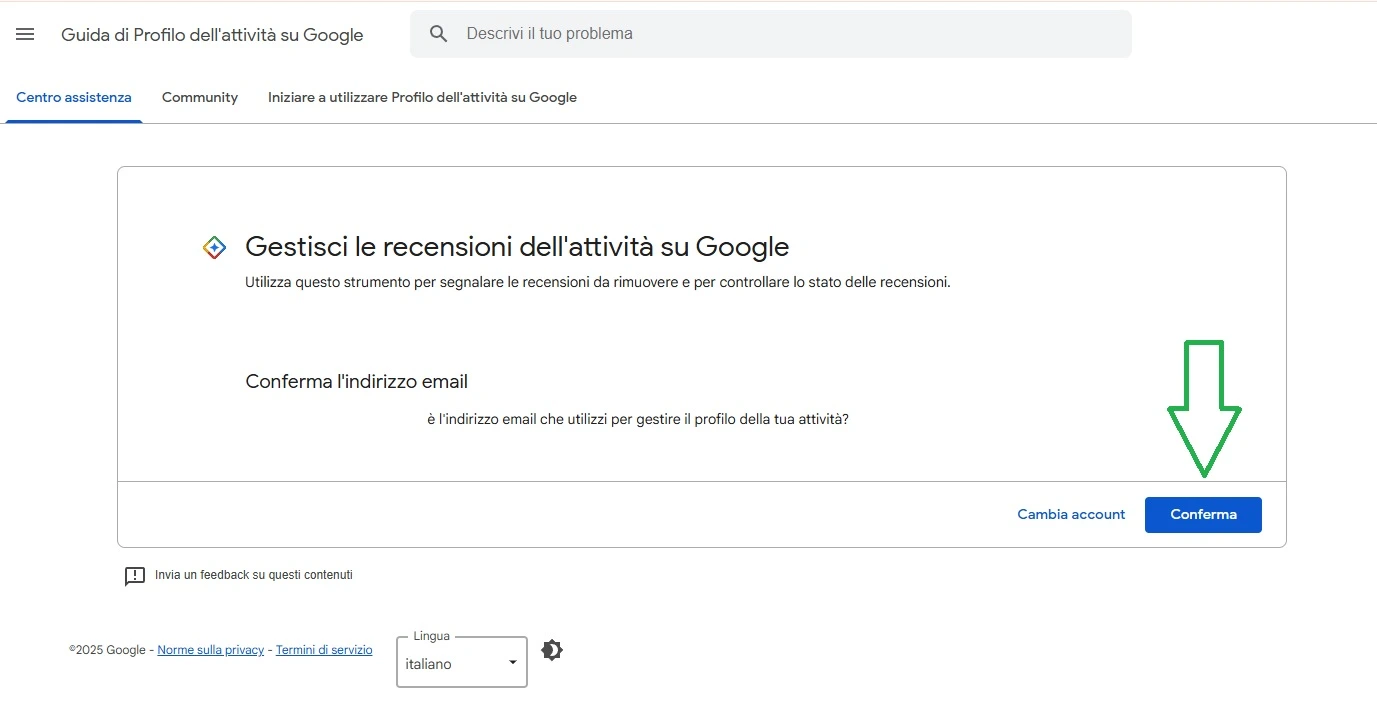Screen dimensions: 1377x717
Task: Click the Guida di Profilo dell'attività title
Action: pos(212,35)
